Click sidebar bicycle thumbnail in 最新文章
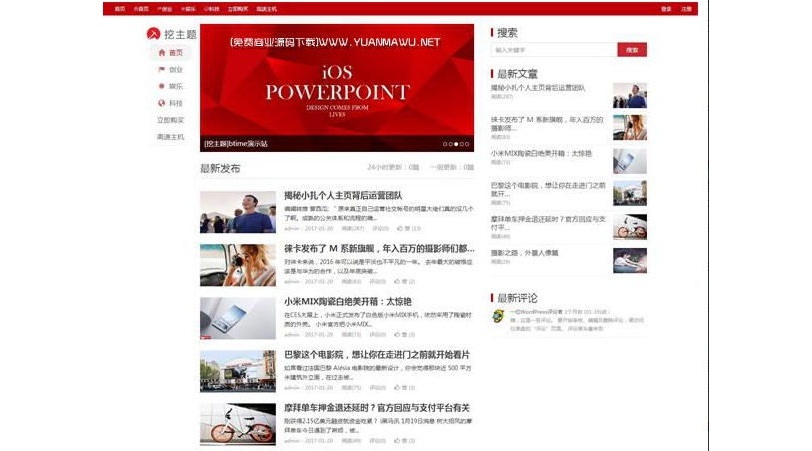This screenshot has height=451, width=812. [630, 227]
